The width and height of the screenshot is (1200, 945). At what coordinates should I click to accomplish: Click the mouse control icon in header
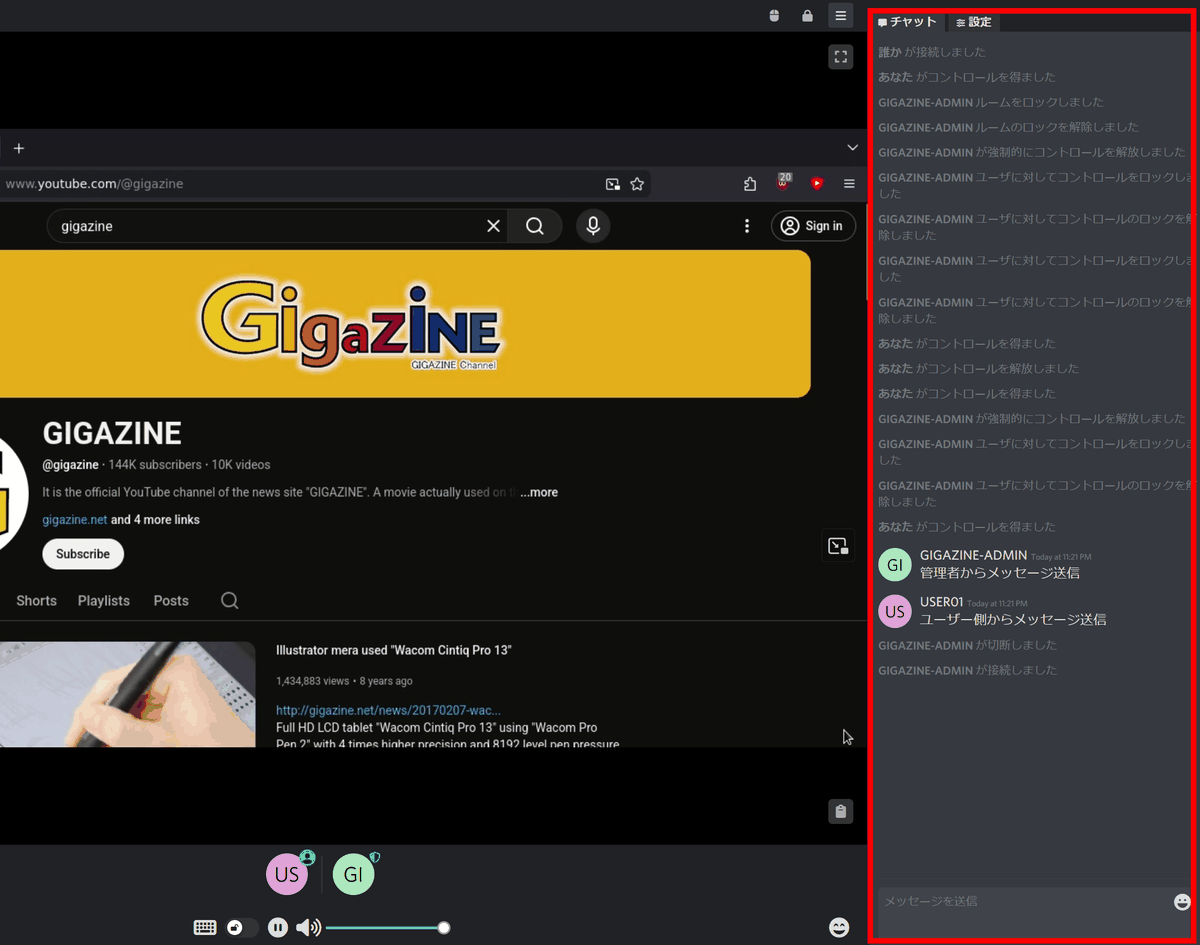tap(773, 16)
